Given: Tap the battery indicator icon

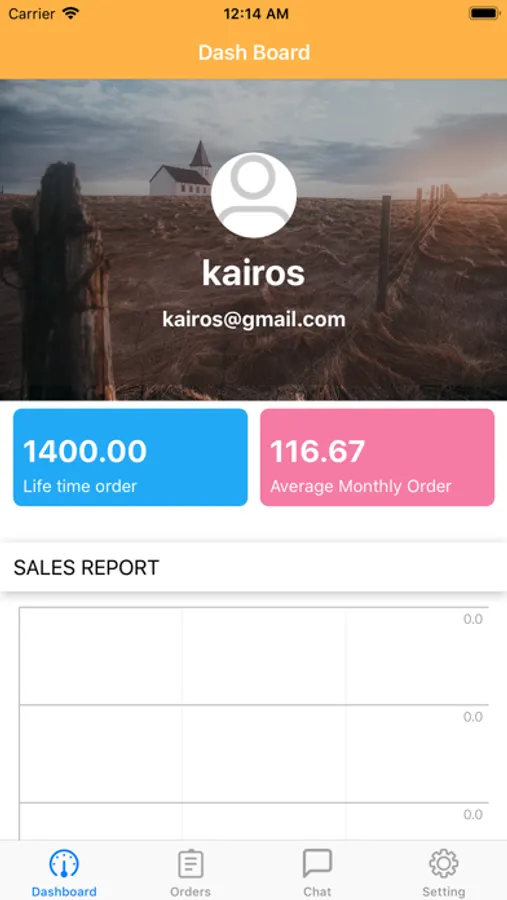Looking at the screenshot, I should (x=483, y=14).
